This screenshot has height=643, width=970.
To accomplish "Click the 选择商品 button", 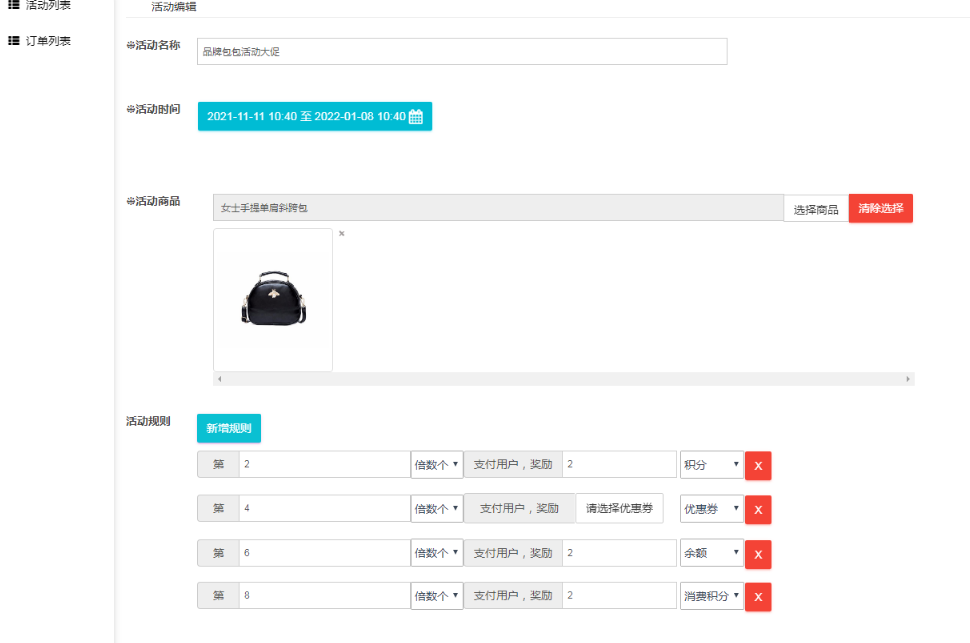I will pyautogui.click(x=815, y=209).
